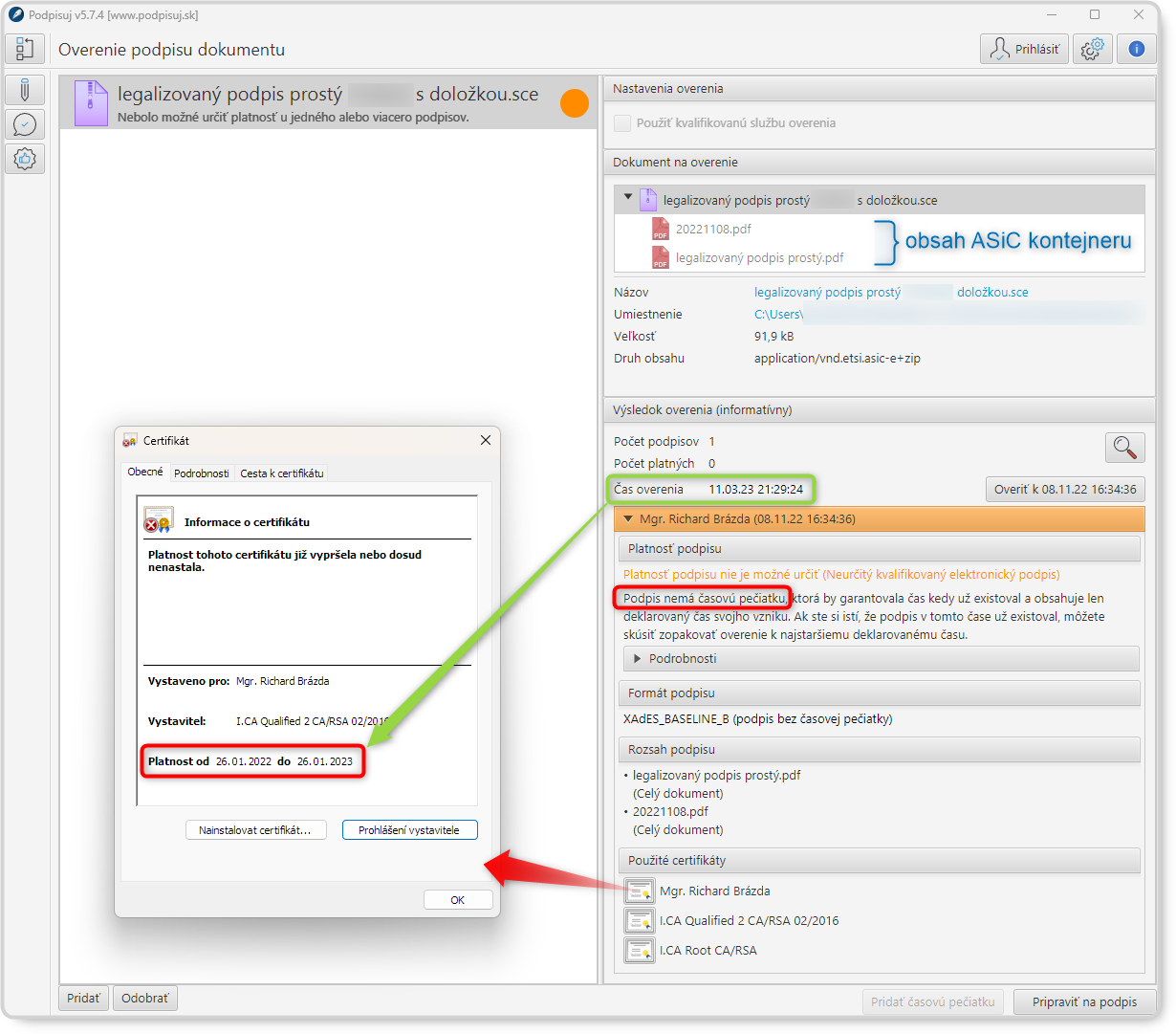Click the Prihlásiť button

1024,49
